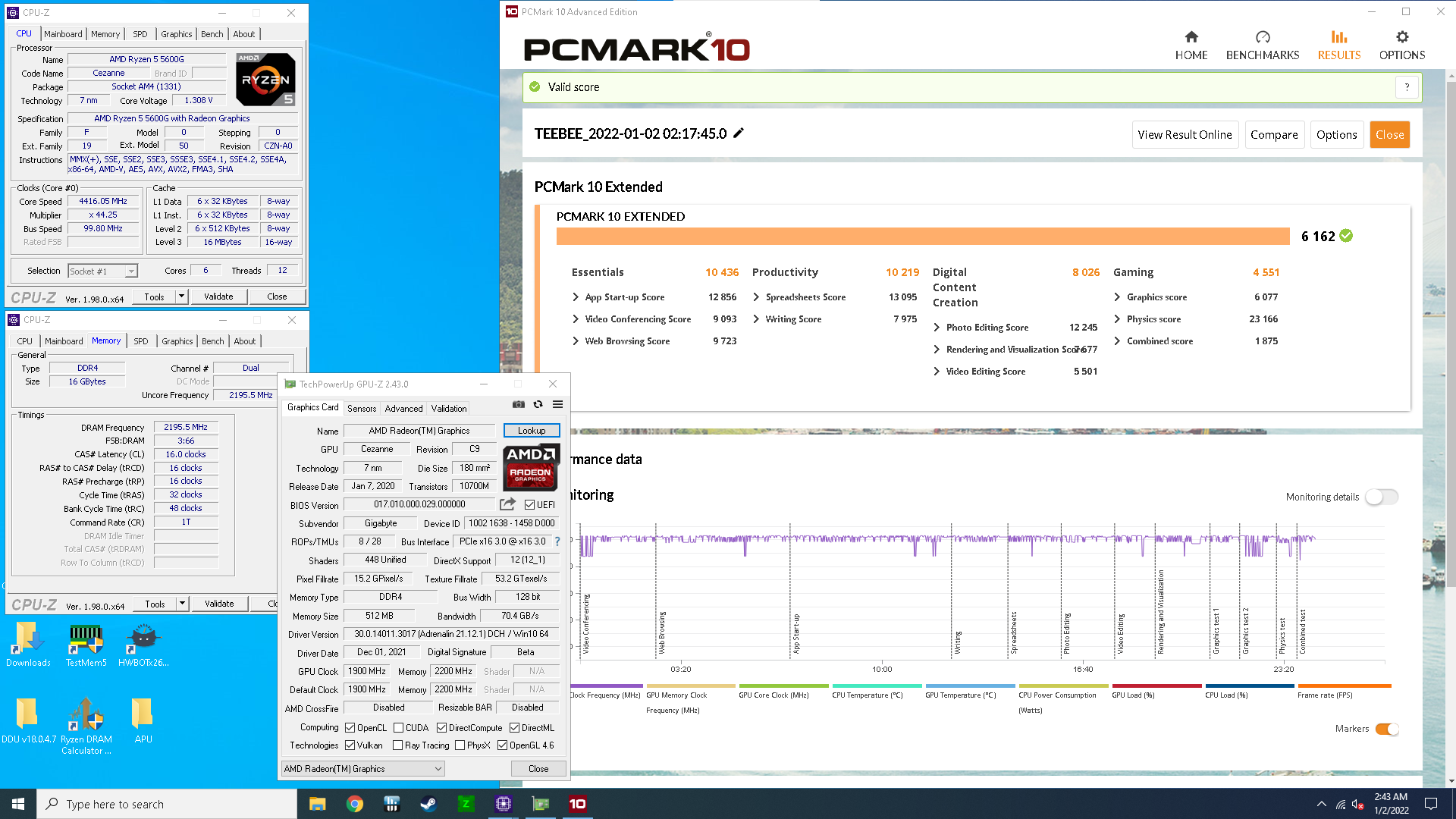
Task: Switch to SPD tab in top CPU-Z
Action: pyautogui.click(x=140, y=34)
